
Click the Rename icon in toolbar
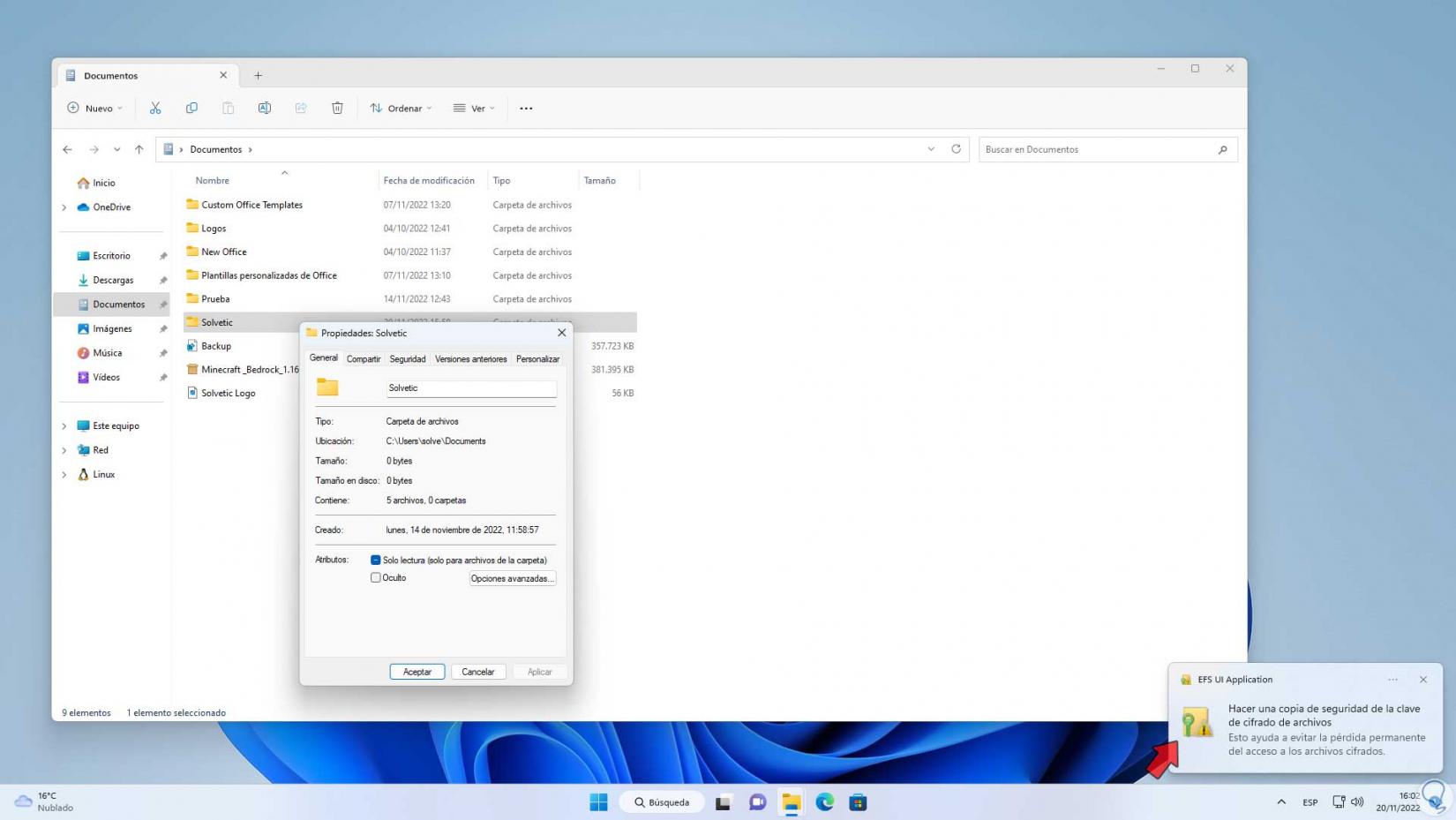click(x=265, y=108)
